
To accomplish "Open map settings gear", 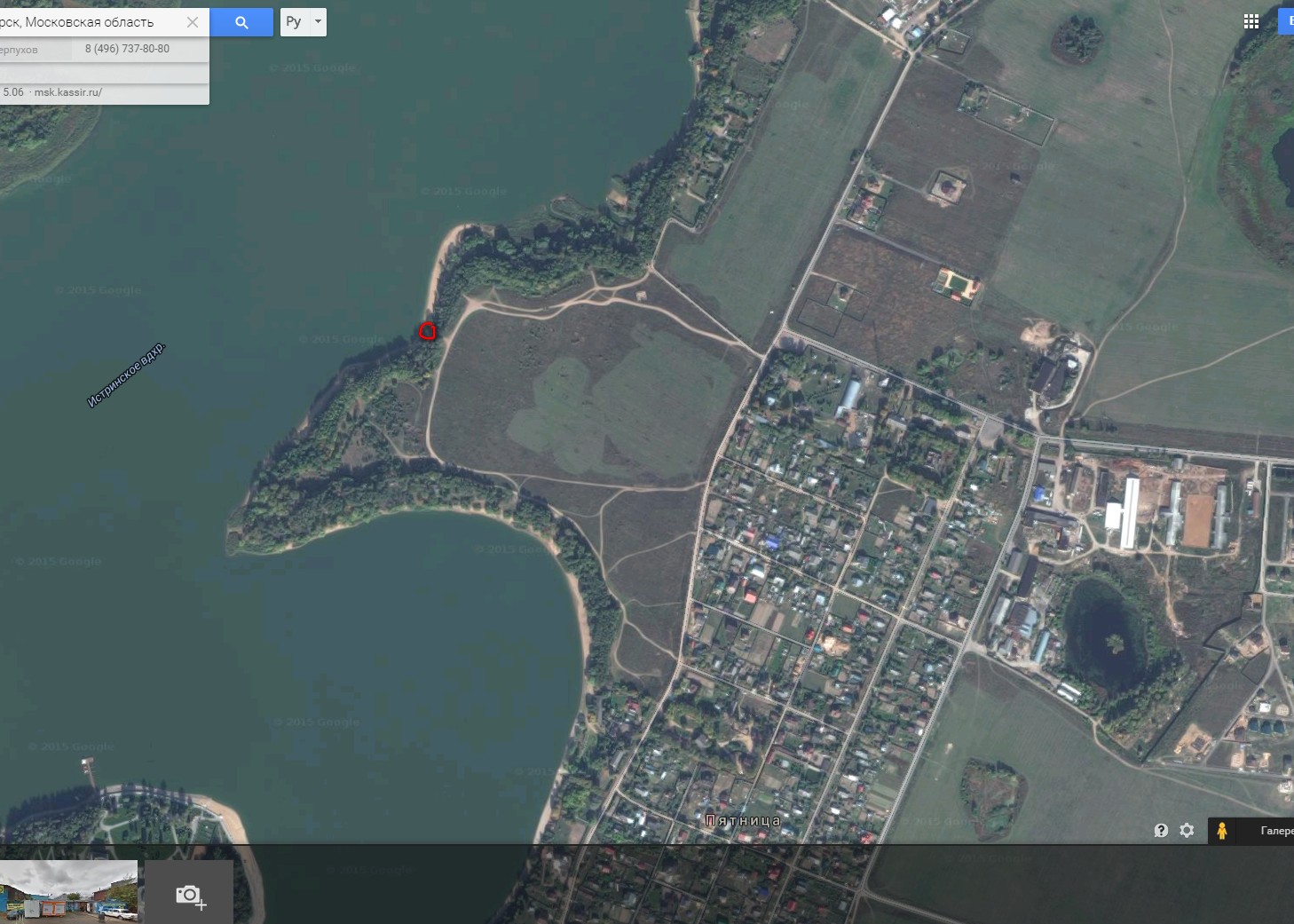I will coord(1187,831).
